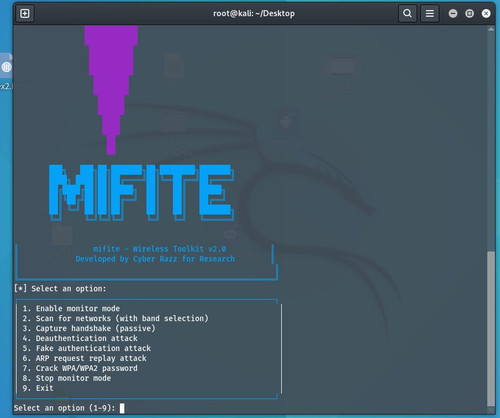Click the desktop globe icon behind the terminal
This screenshot has height=418, width=500.
click(6, 67)
